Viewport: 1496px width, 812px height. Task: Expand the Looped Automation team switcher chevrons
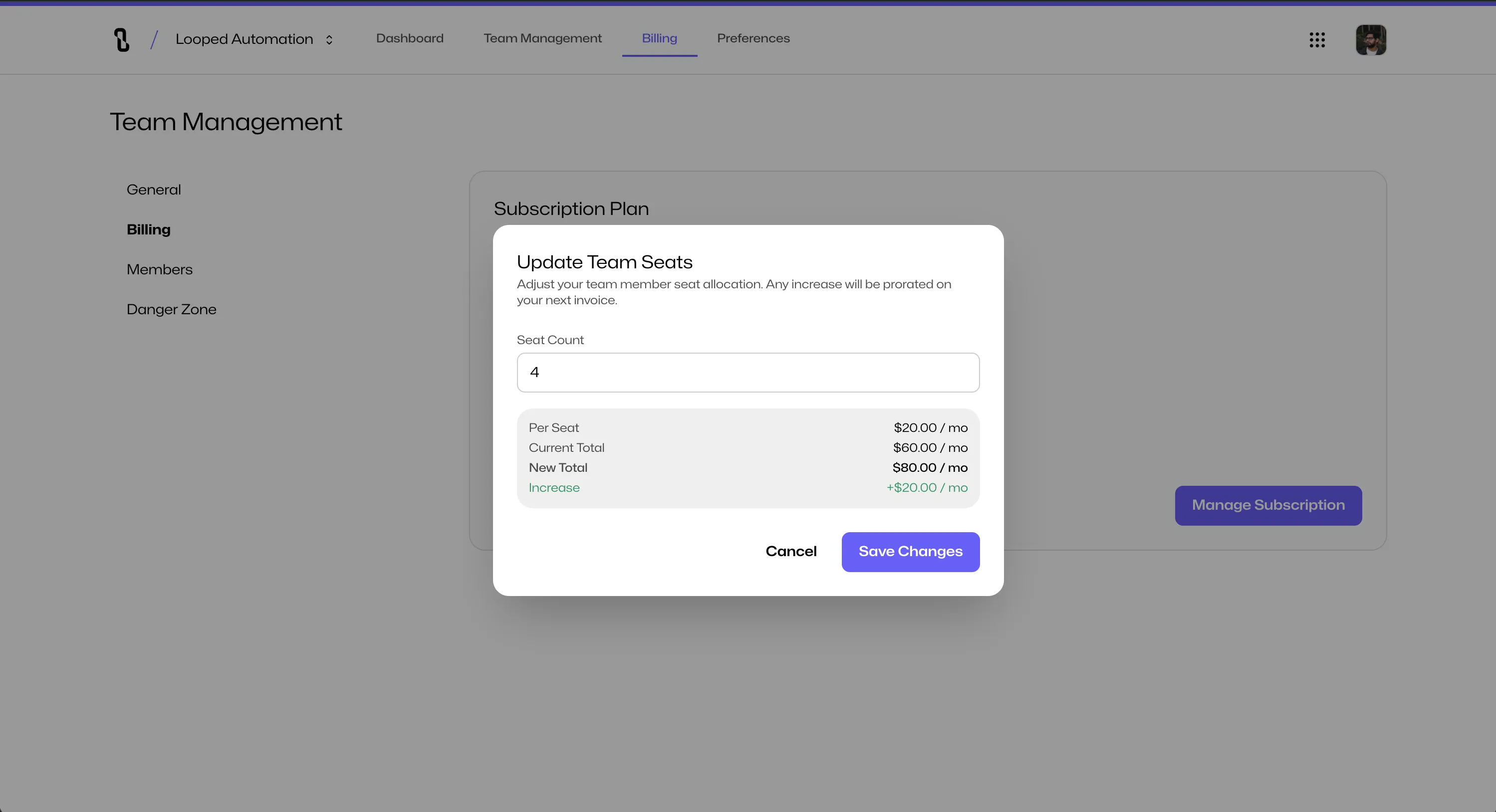[x=329, y=39]
